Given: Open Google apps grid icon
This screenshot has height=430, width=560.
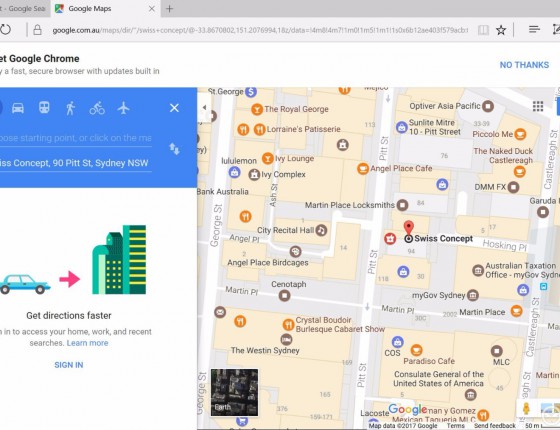Looking at the screenshot, I should coord(538,106).
